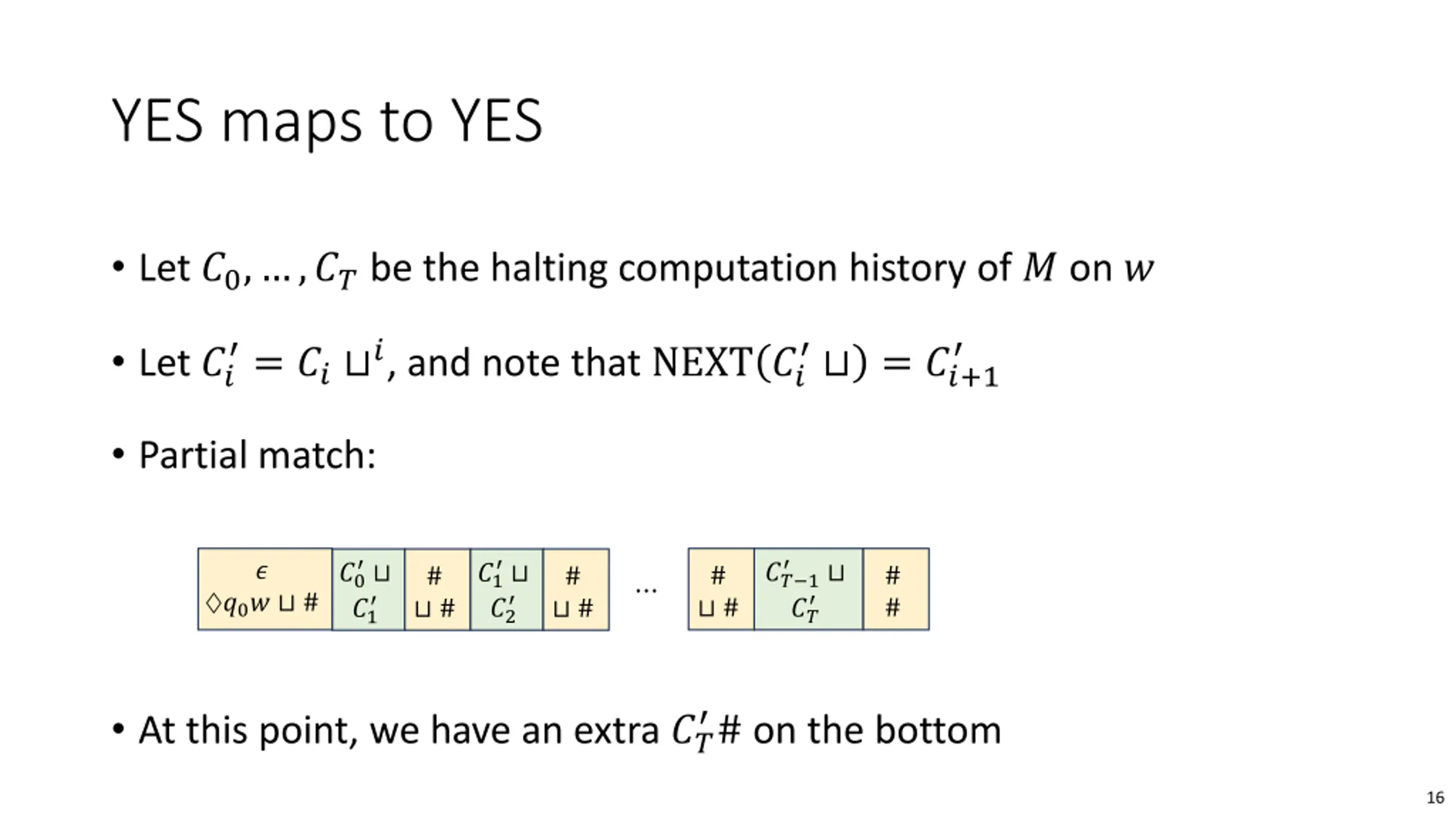Click the word NEXT in the second bullet
The image size is (1456, 819).
[x=703, y=362]
